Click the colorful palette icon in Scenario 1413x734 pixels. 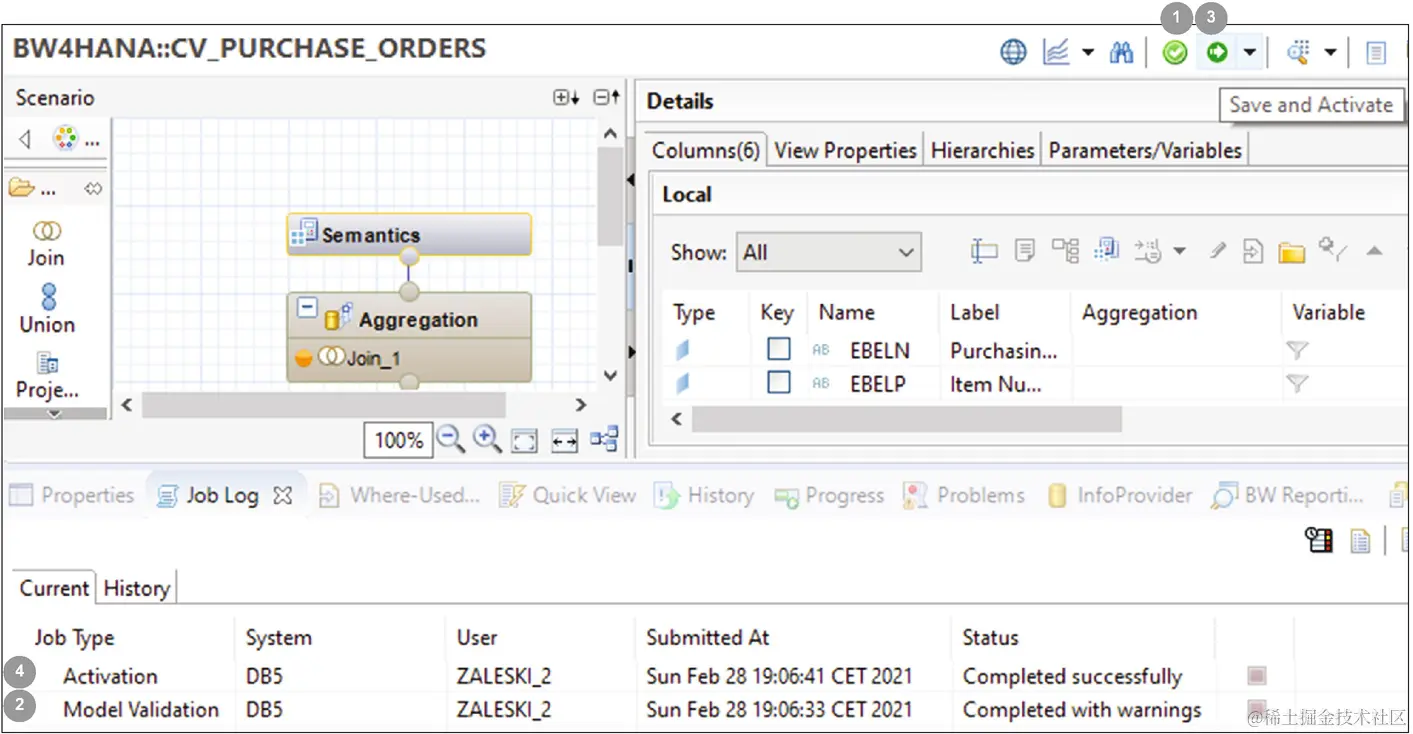[65, 139]
